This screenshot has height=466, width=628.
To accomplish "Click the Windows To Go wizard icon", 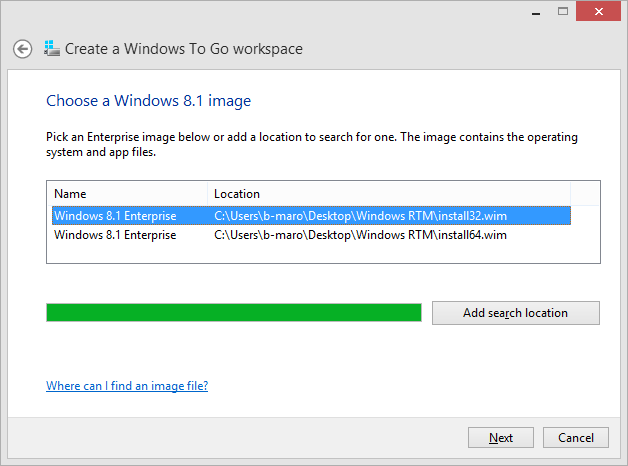I will coord(51,48).
